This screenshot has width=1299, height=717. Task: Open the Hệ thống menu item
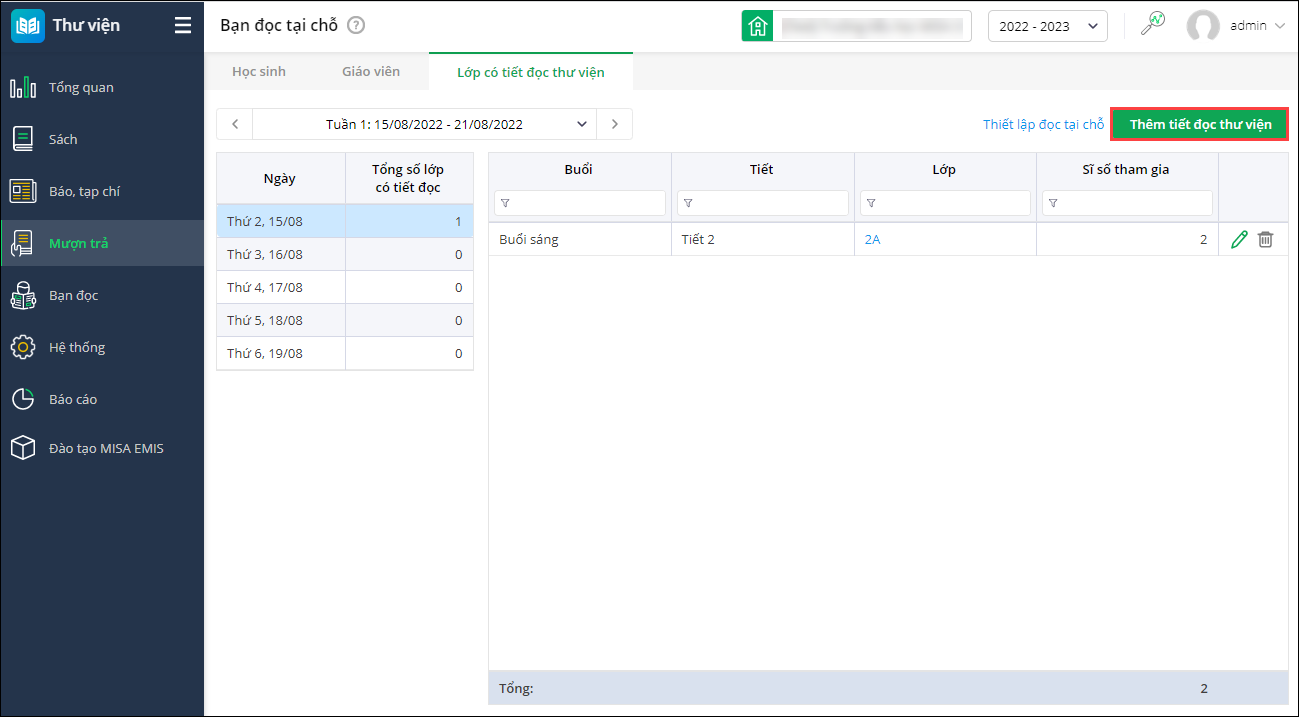tap(102, 347)
